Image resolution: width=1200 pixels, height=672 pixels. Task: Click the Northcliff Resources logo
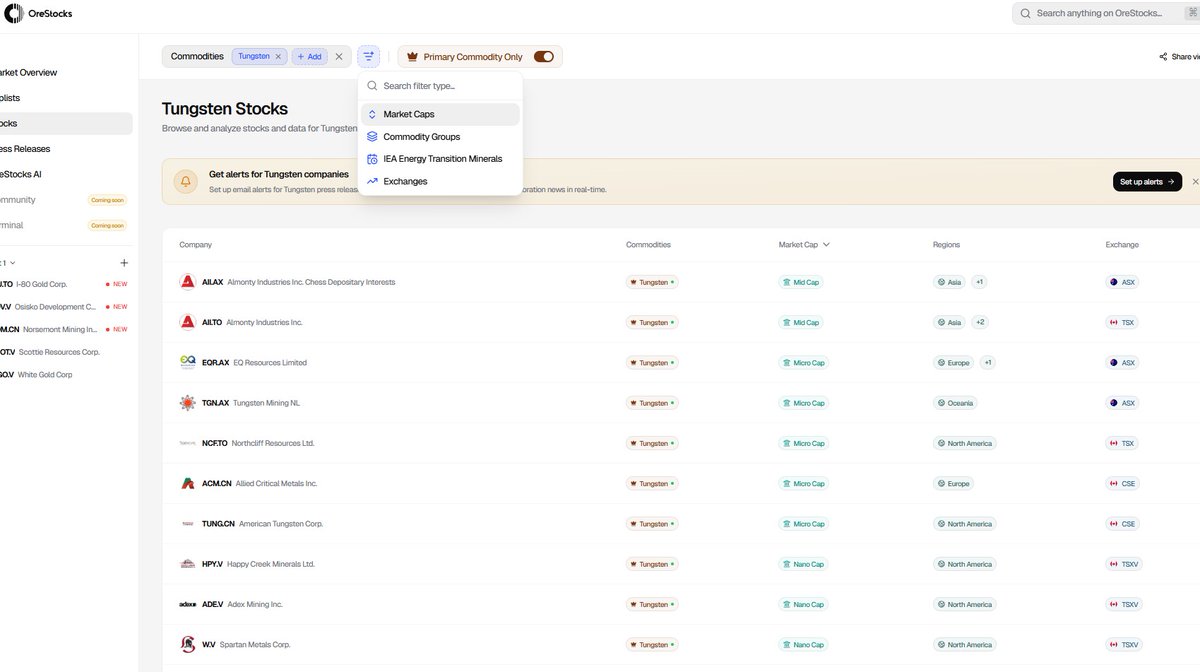coord(187,443)
